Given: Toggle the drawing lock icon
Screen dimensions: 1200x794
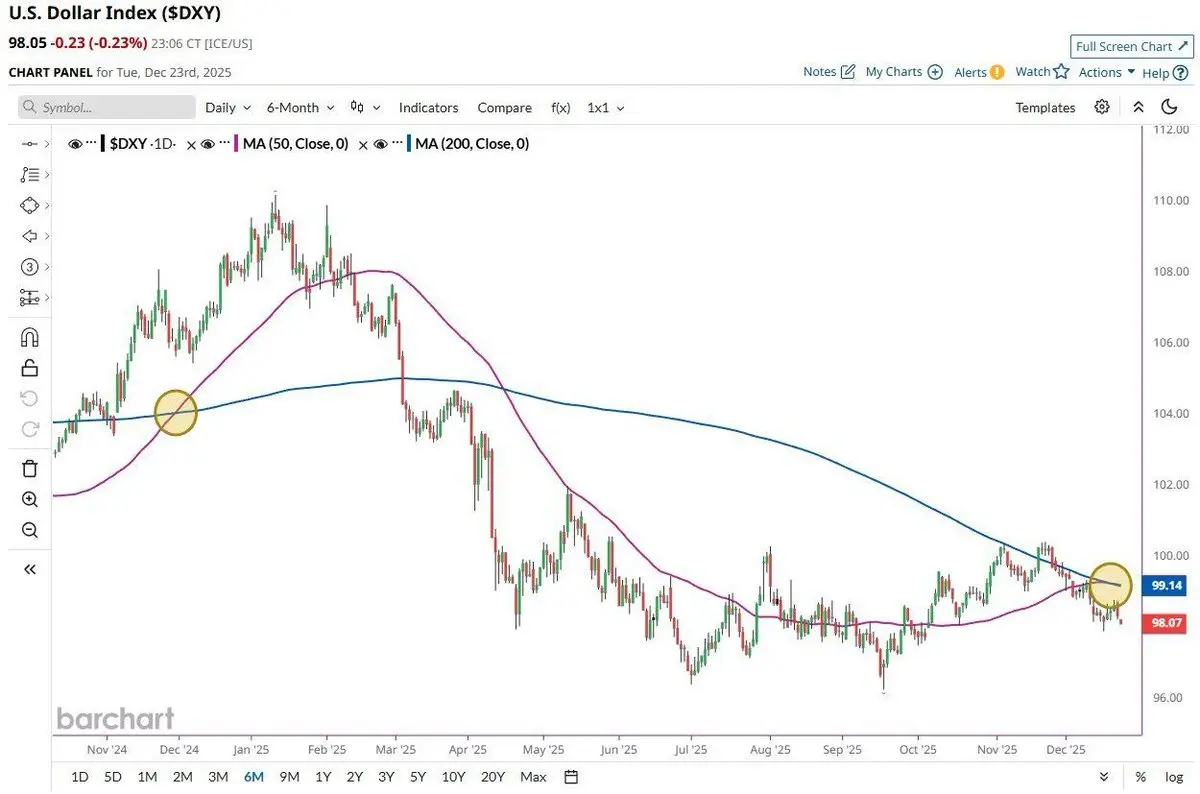Looking at the screenshot, I should click(29, 368).
